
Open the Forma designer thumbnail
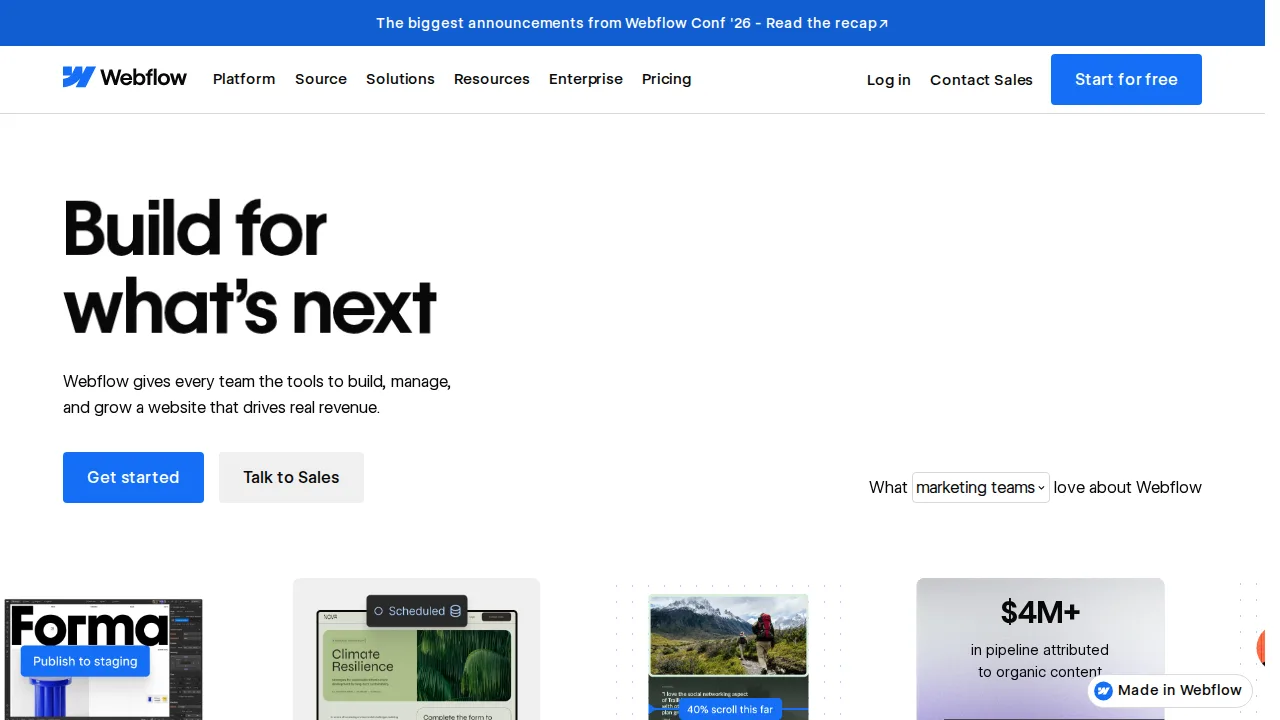click(103, 659)
